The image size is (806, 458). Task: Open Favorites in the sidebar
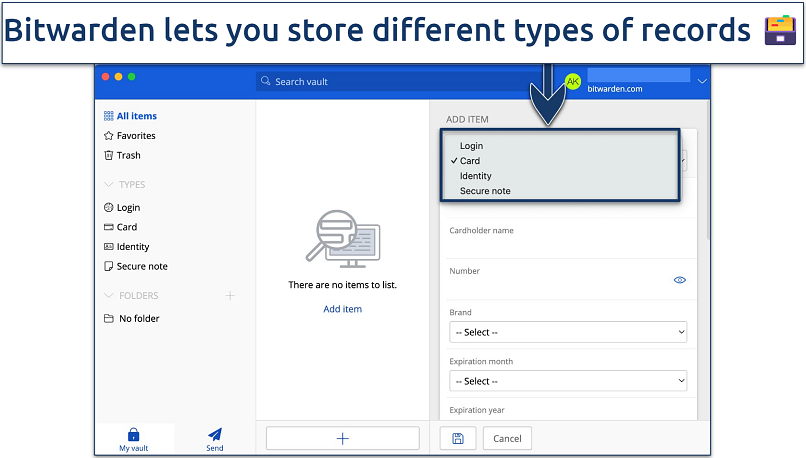135,135
